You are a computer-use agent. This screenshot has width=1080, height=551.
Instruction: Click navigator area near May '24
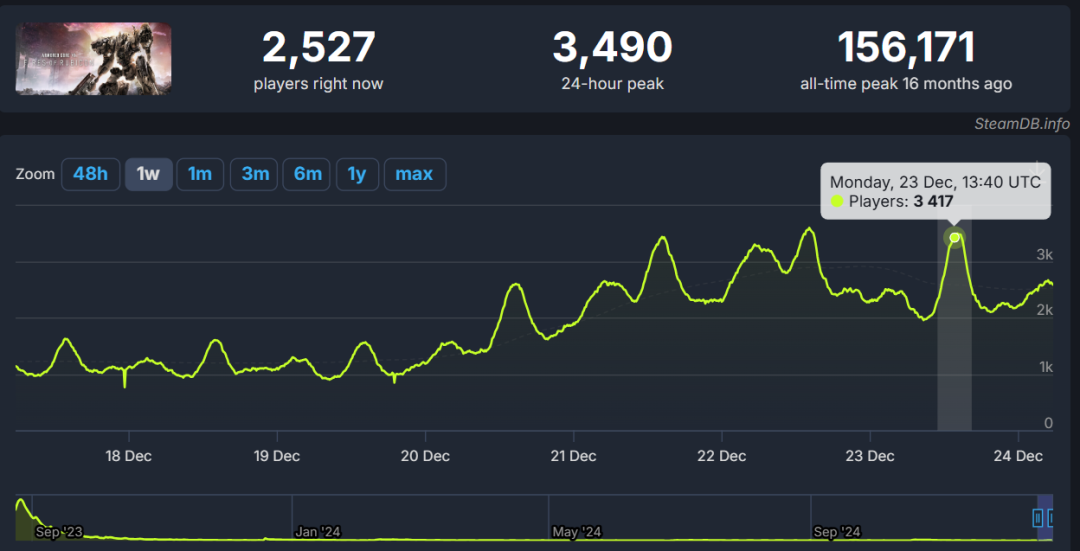[x=577, y=532]
